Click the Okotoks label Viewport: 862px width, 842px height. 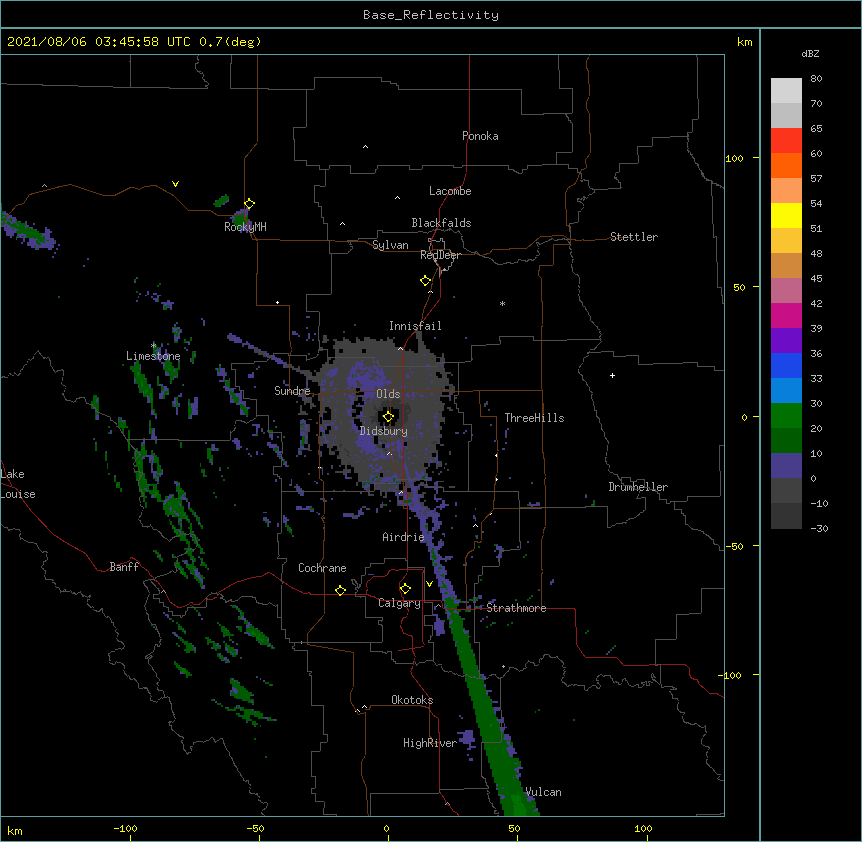(x=412, y=700)
